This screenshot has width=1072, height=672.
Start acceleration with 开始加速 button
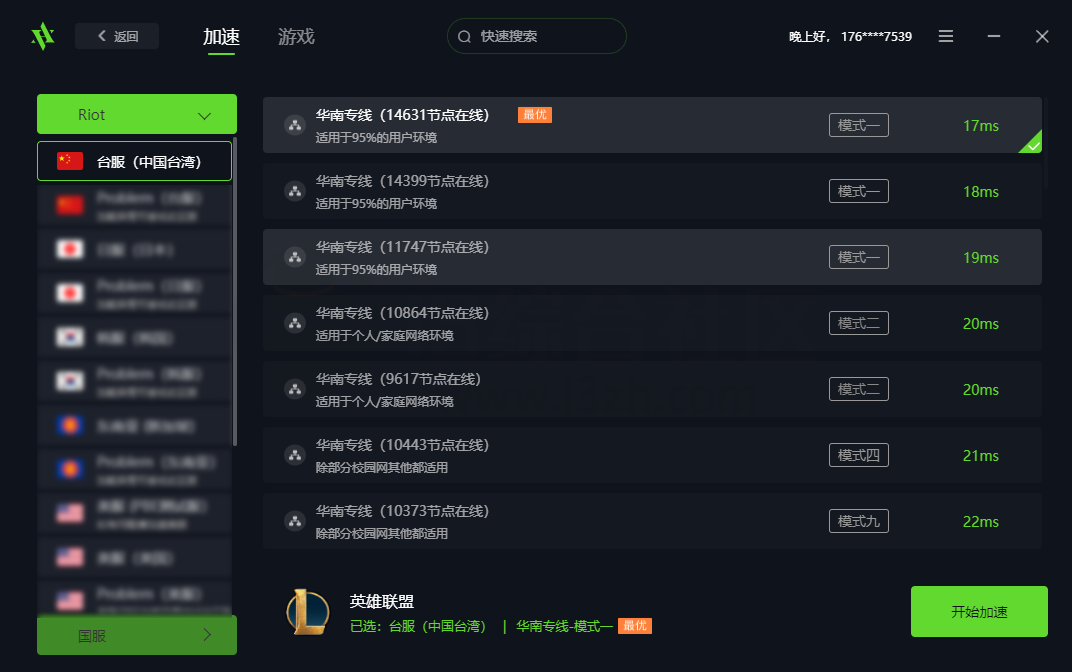coord(979,611)
